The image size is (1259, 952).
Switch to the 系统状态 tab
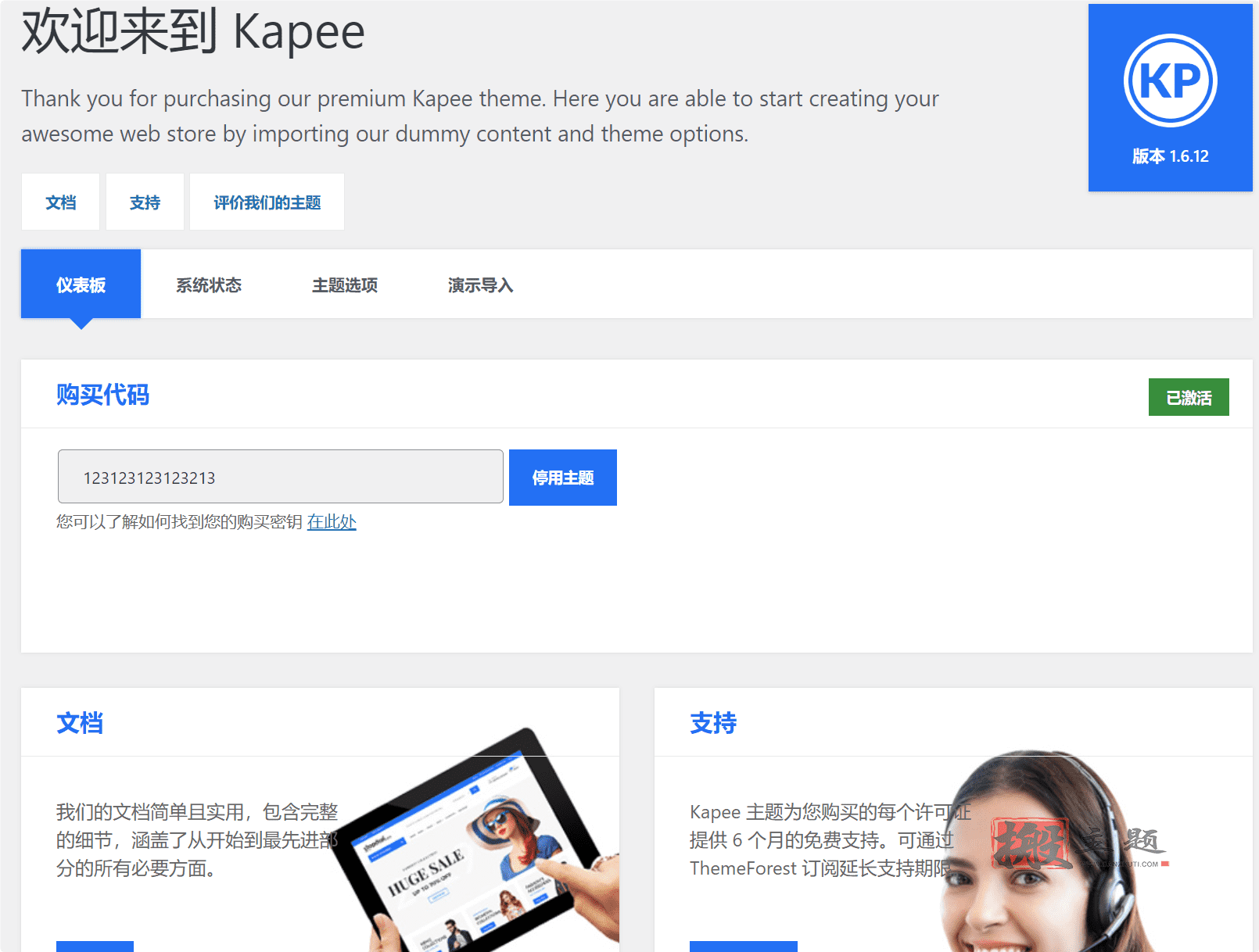point(209,285)
